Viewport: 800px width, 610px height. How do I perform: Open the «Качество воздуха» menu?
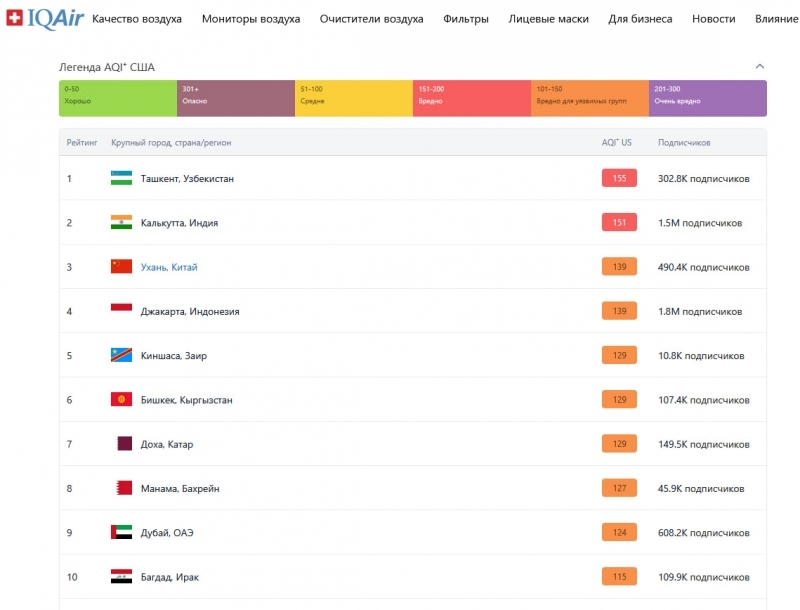click(137, 19)
